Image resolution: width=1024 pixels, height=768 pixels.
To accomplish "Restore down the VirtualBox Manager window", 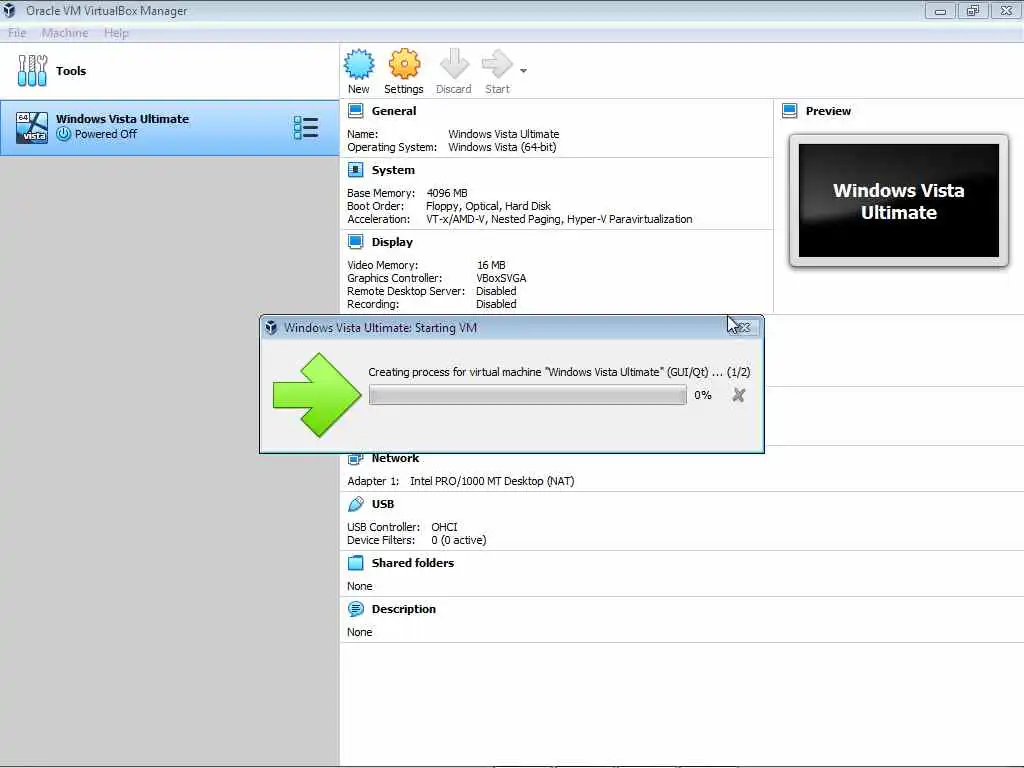I will coord(973,10).
